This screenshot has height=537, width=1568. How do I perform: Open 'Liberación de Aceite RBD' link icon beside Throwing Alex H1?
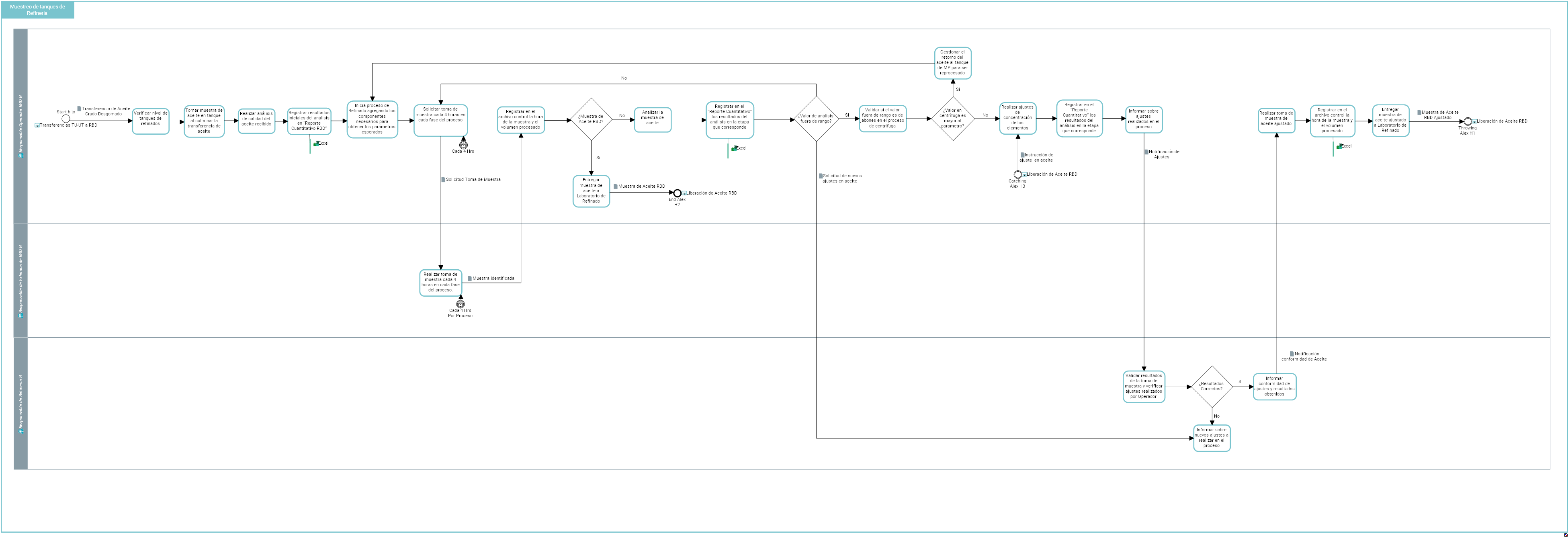click(x=1474, y=122)
